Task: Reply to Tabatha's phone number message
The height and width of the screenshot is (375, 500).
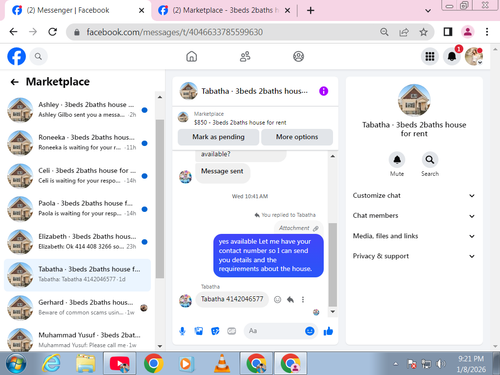Action: pyautogui.click(x=290, y=300)
